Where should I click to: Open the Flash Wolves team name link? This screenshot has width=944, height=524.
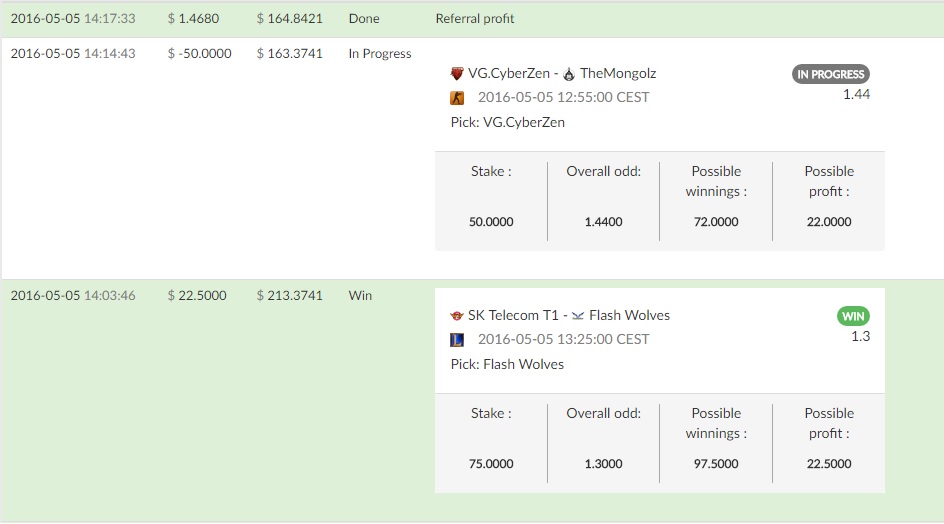tap(629, 315)
